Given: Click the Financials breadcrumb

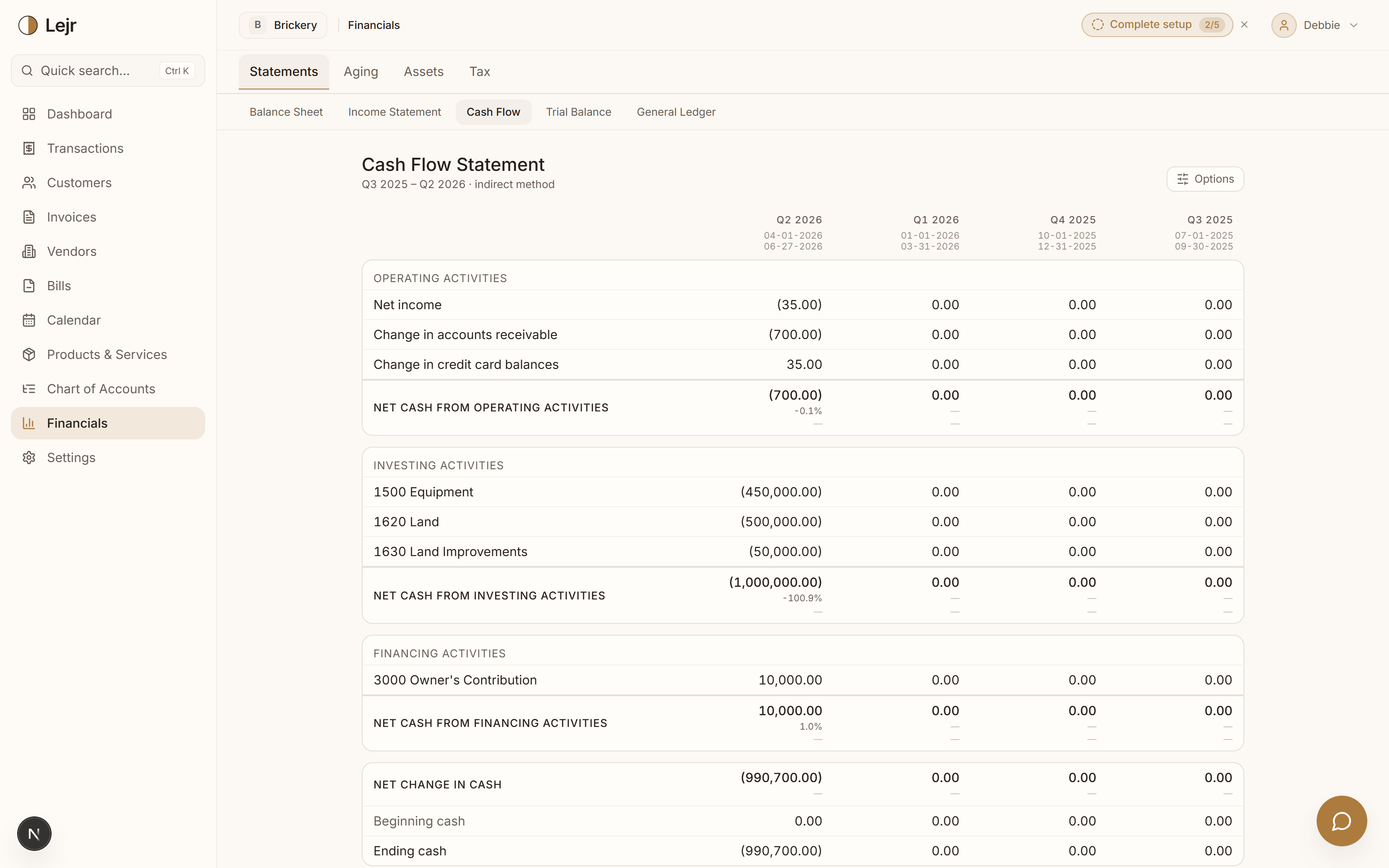Looking at the screenshot, I should click(373, 25).
